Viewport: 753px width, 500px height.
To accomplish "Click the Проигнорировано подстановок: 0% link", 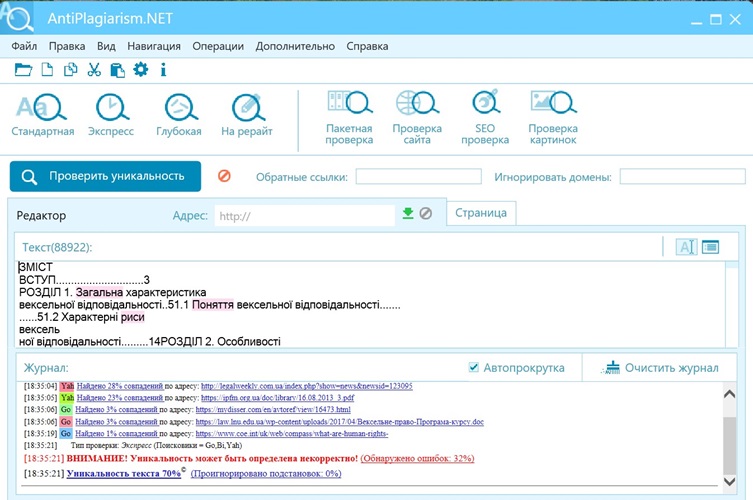I will (x=266, y=473).
